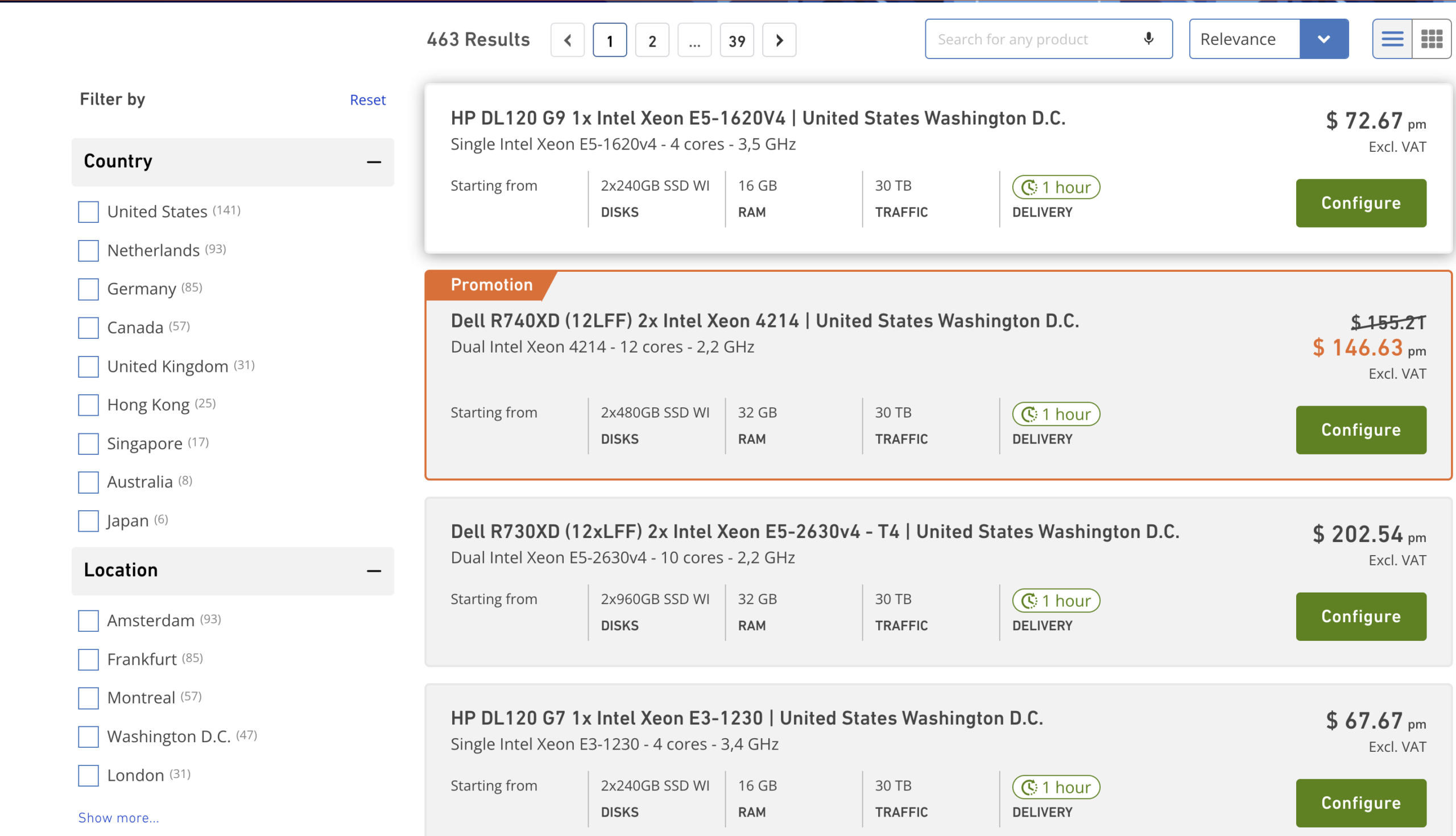1456x836 pixels.
Task: Tick the Washington D.C. location checkbox
Action: pyautogui.click(x=88, y=736)
